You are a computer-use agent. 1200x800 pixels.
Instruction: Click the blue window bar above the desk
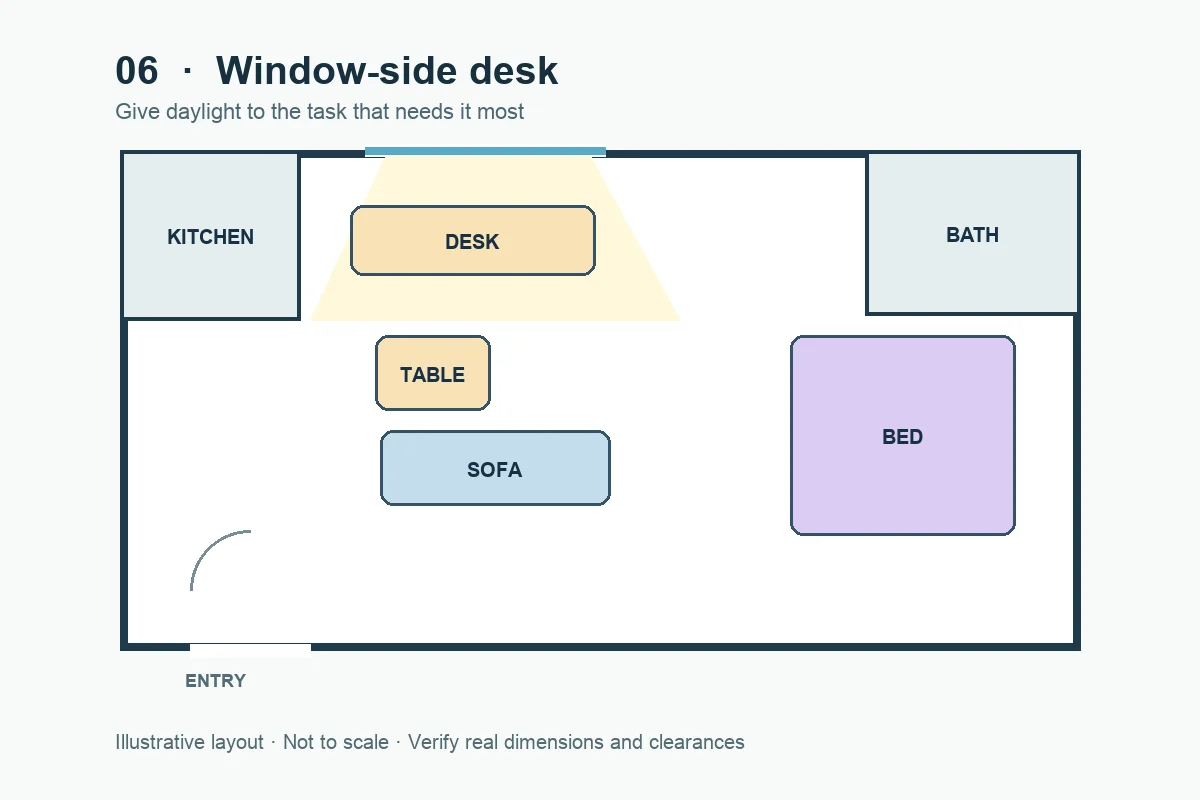[x=485, y=152]
